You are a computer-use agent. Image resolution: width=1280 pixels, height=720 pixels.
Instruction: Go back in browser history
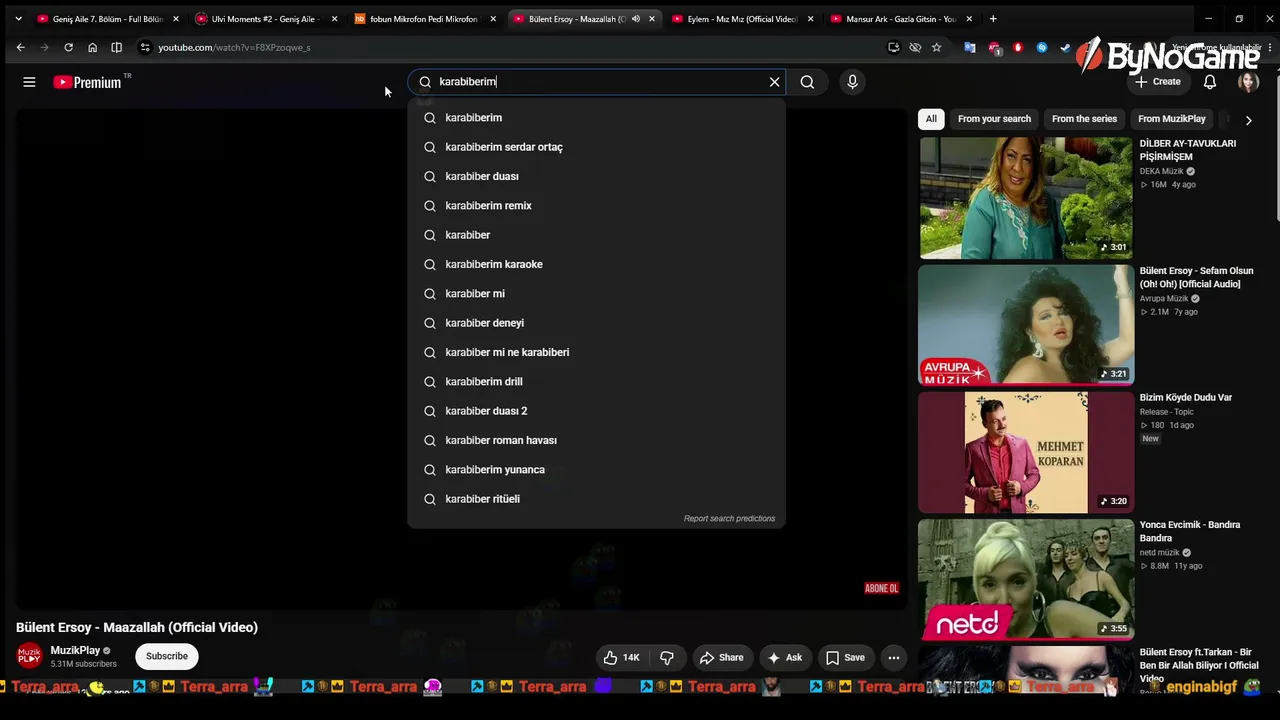tap(20, 47)
